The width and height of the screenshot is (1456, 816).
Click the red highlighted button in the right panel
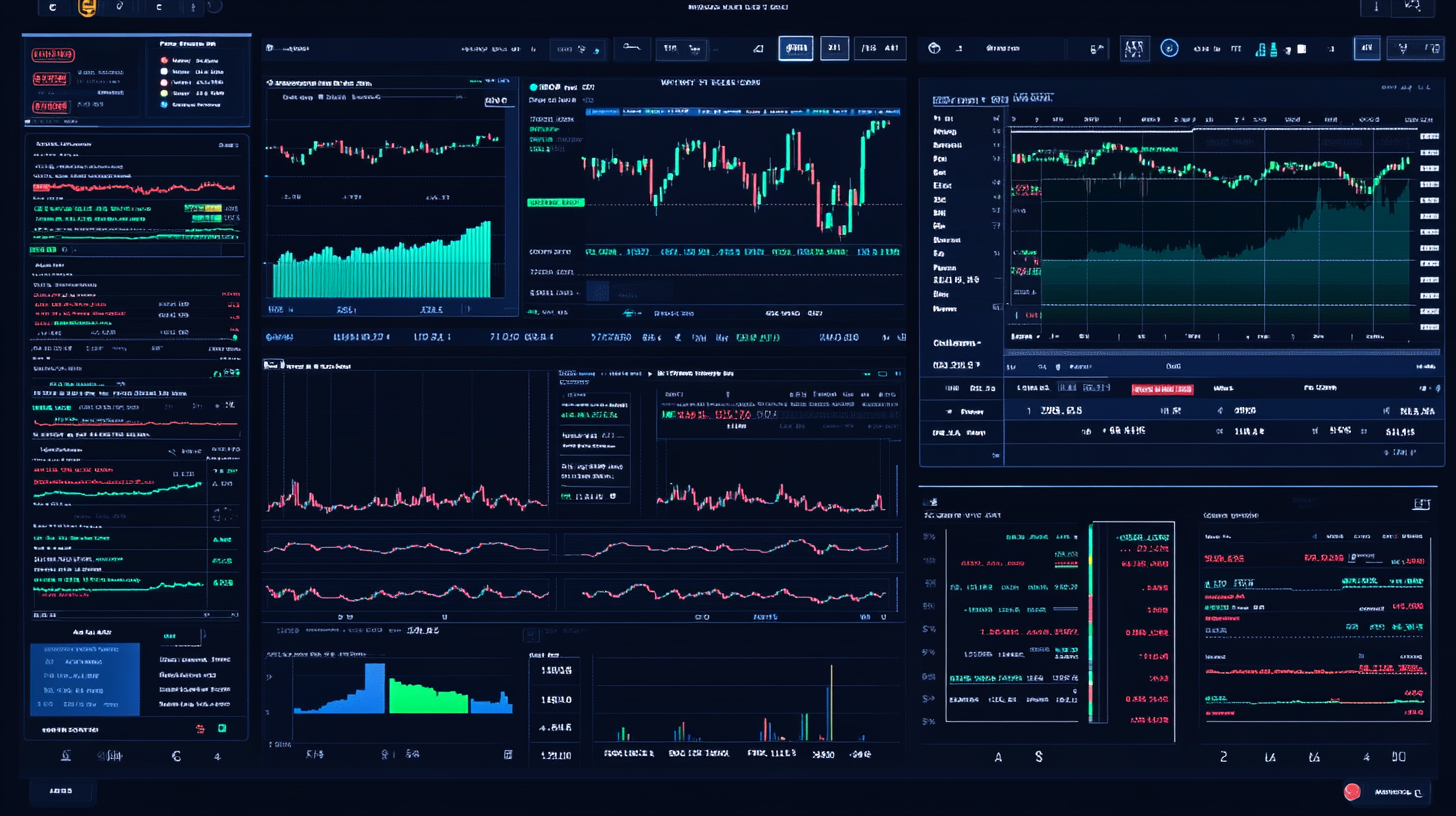coord(1163,388)
